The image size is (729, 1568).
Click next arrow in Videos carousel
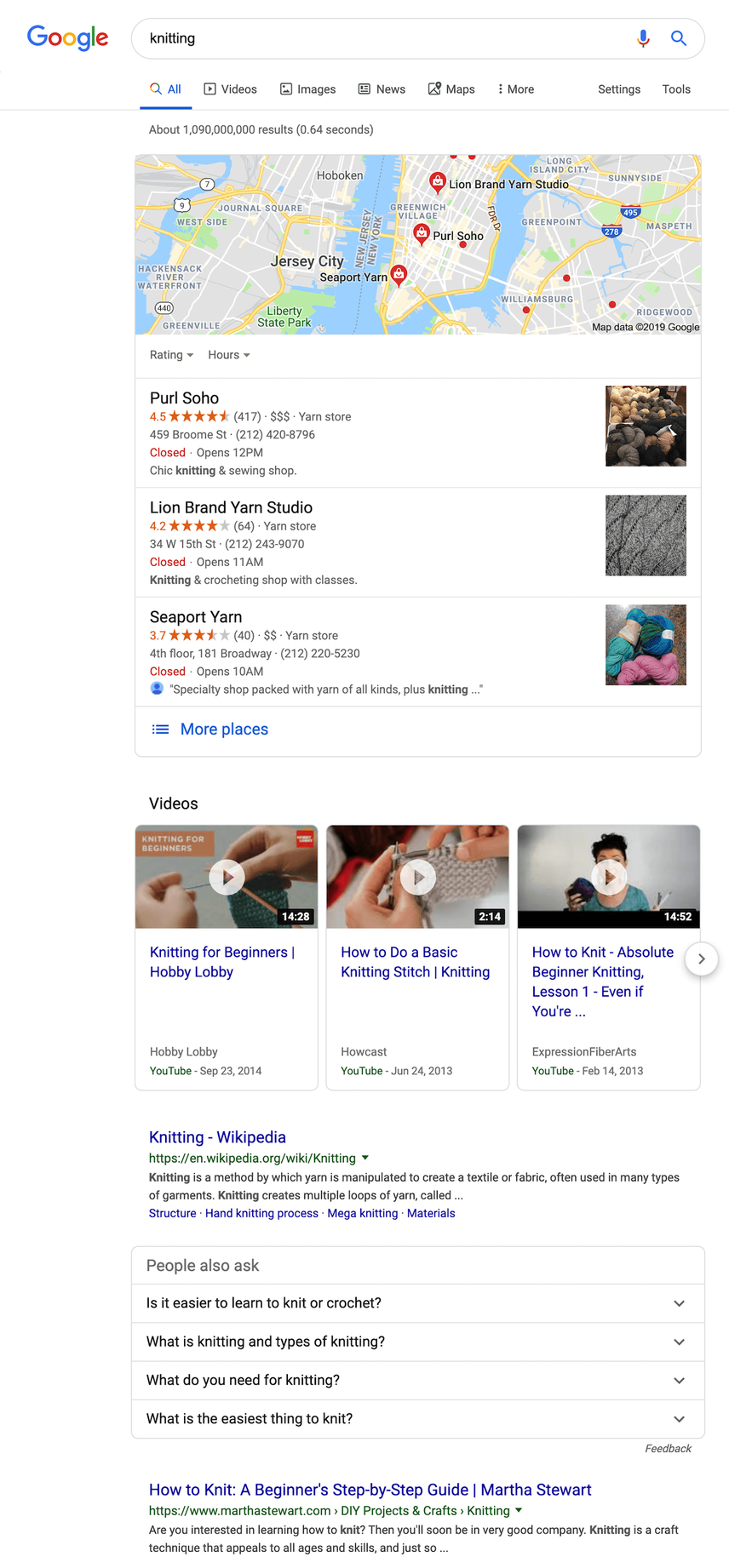(x=701, y=959)
